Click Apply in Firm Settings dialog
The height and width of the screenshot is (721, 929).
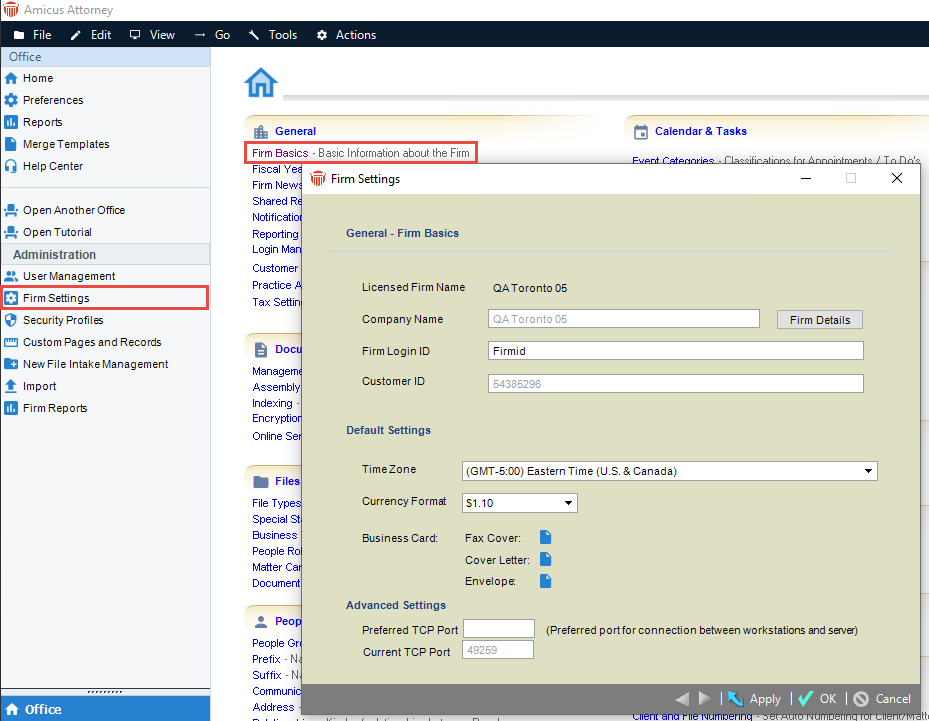(x=754, y=699)
